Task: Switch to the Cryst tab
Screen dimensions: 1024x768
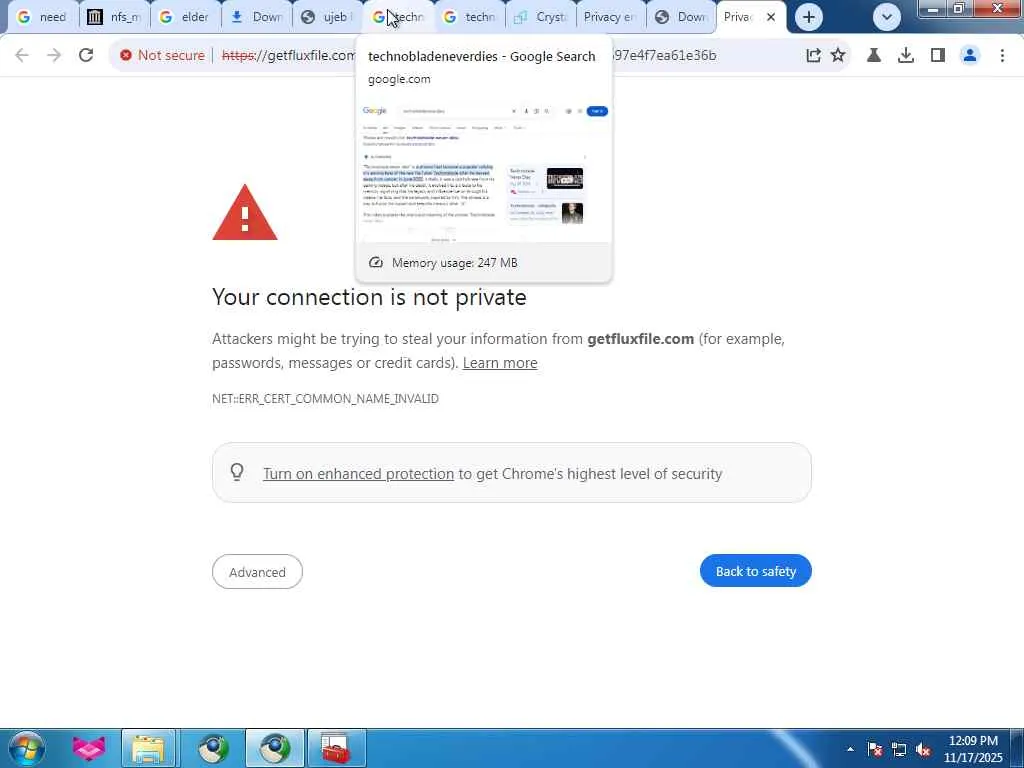Action: point(541,17)
